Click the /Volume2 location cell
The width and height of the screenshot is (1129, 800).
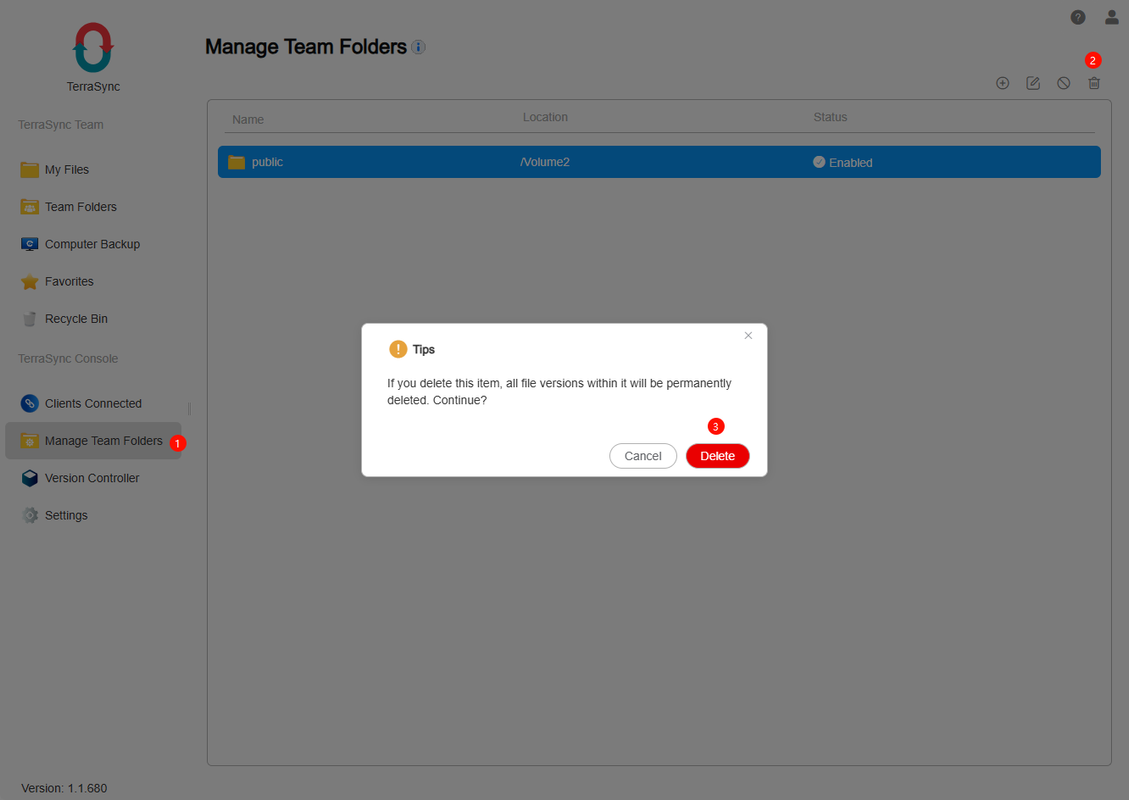pyautogui.click(x=545, y=163)
